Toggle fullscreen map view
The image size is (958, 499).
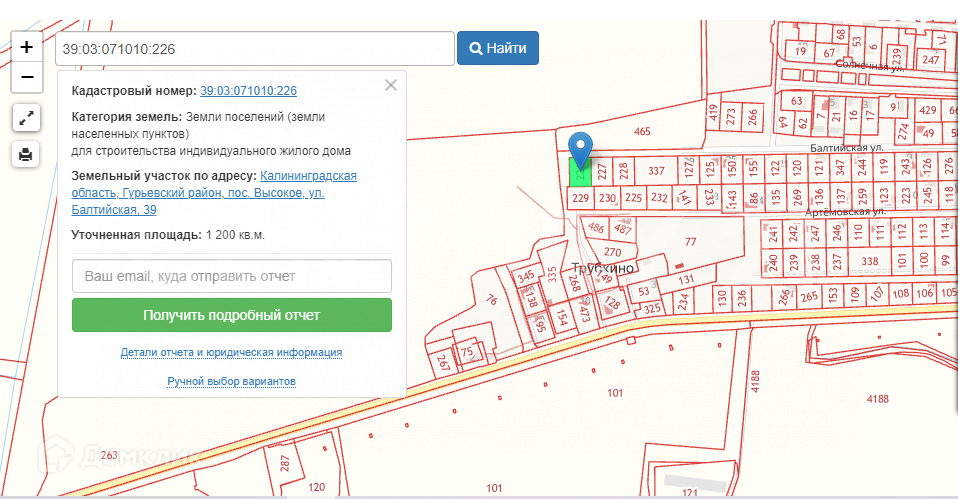(x=26, y=118)
